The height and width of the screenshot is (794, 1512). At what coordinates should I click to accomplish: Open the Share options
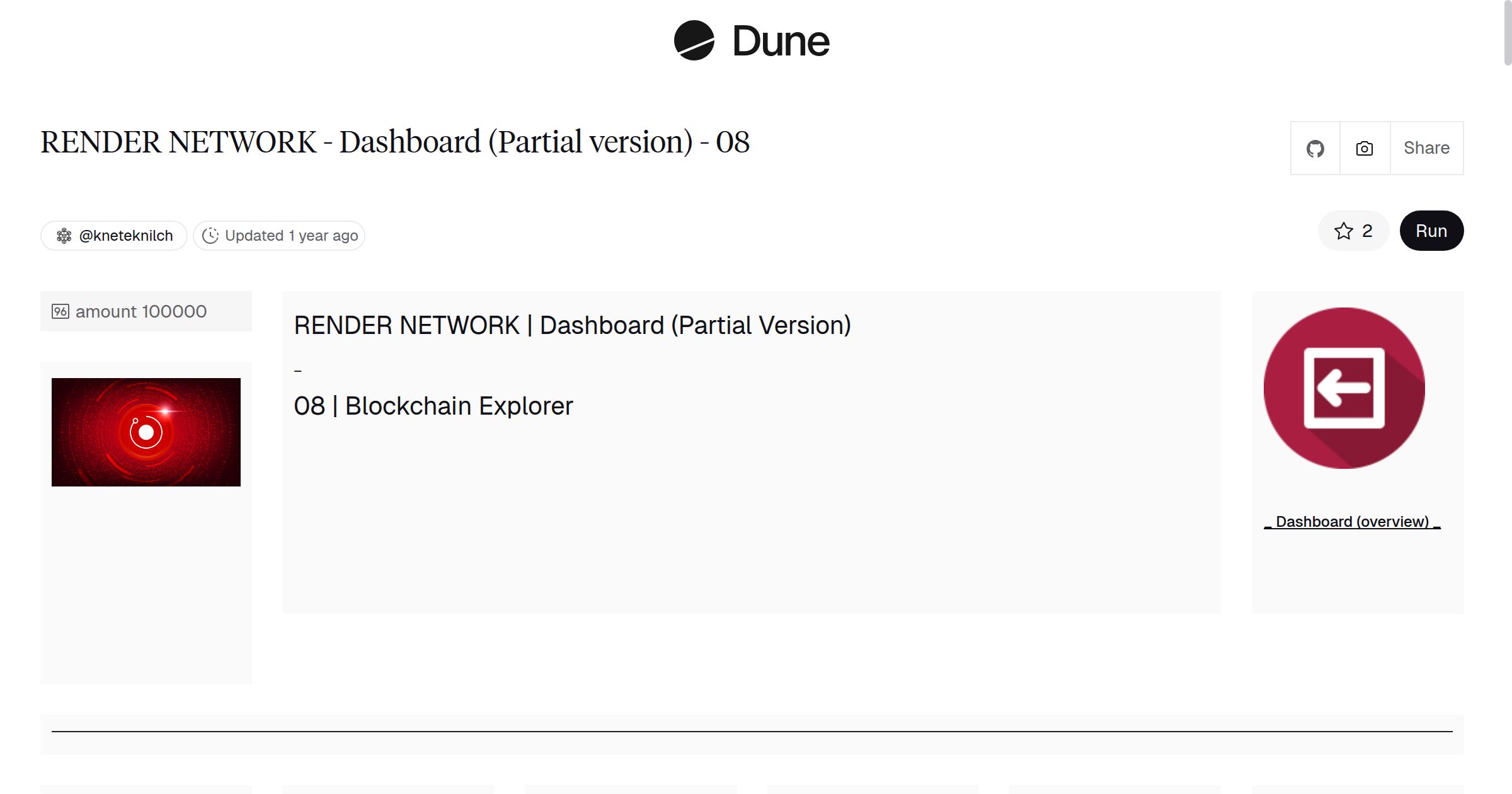click(1426, 147)
